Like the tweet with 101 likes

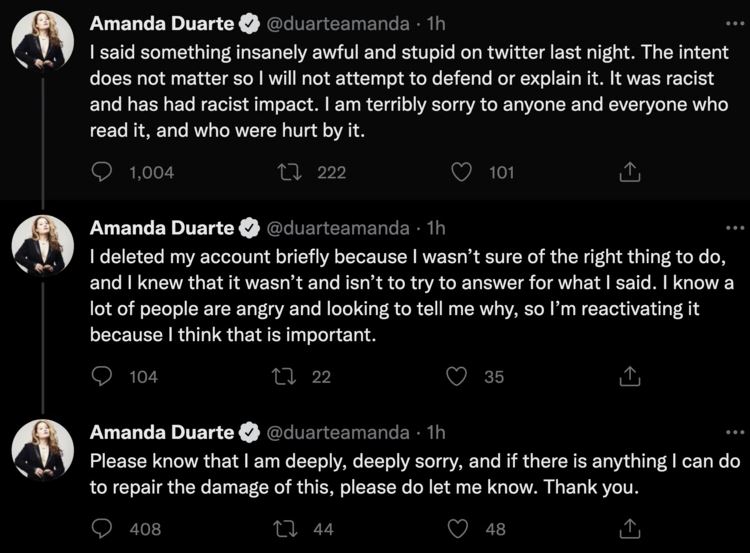461,172
